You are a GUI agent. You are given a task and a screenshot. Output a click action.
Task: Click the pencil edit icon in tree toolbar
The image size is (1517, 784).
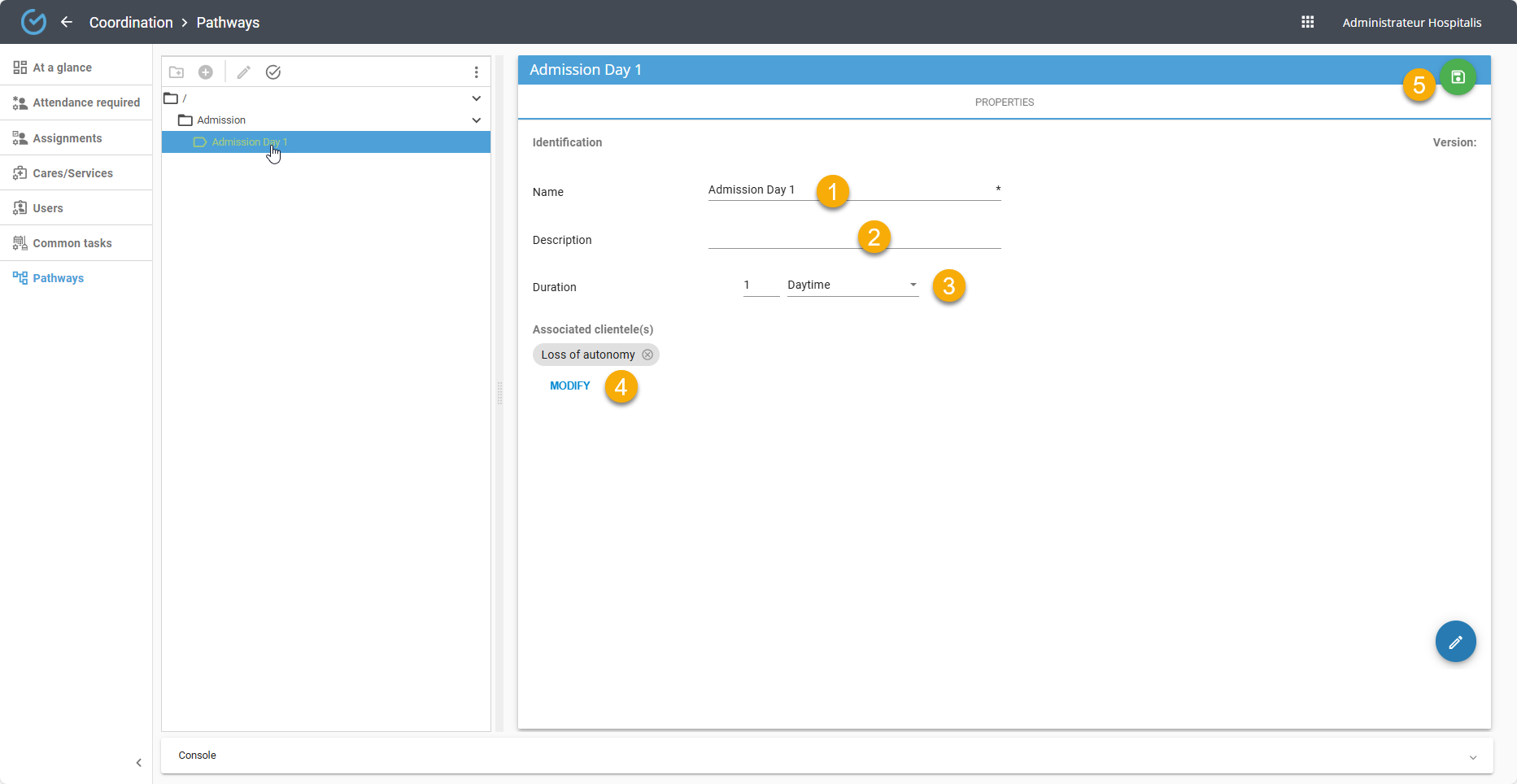point(243,72)
